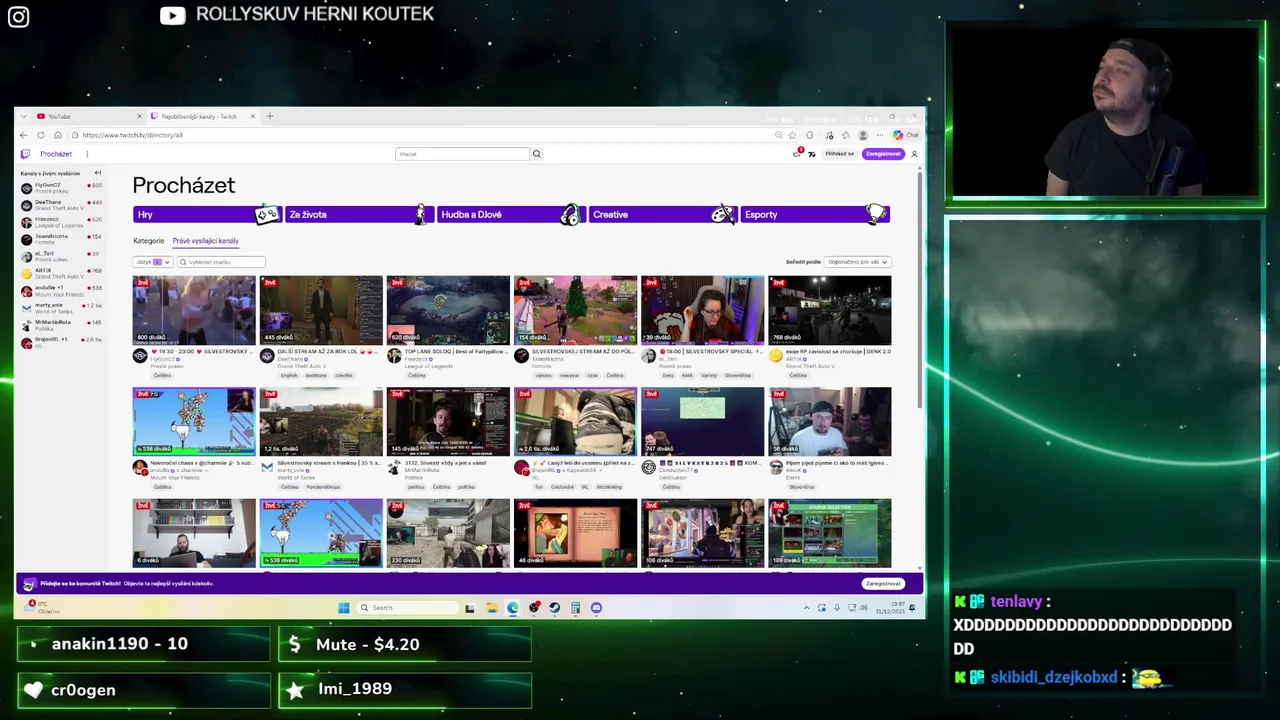Open the Hry category banner
1280x720 pixels.
click(207, 214)
